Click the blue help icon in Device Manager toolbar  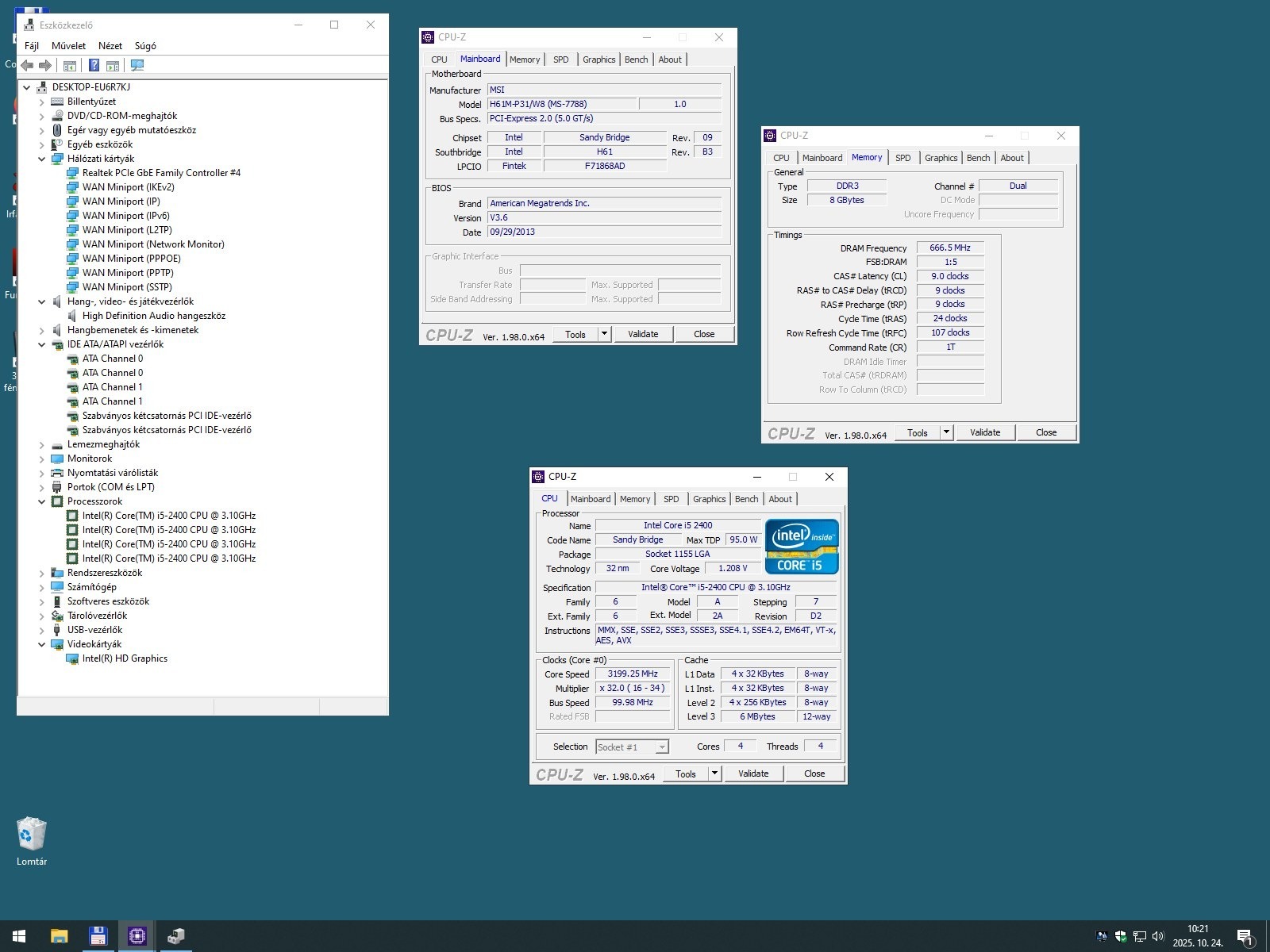(94, 65)
